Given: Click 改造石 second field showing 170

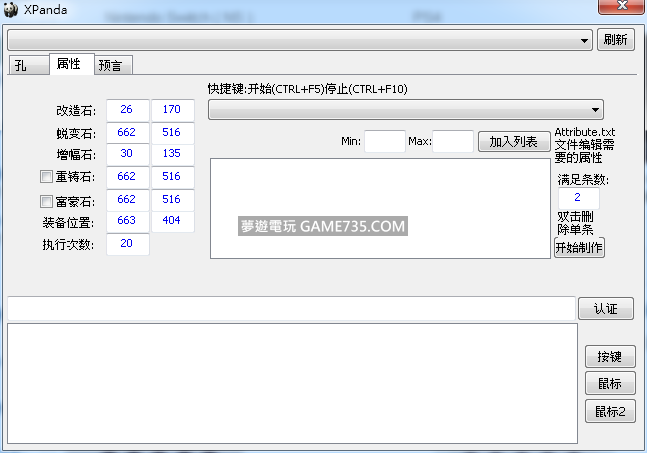Looking at the screenshot, I should point(172,110).
